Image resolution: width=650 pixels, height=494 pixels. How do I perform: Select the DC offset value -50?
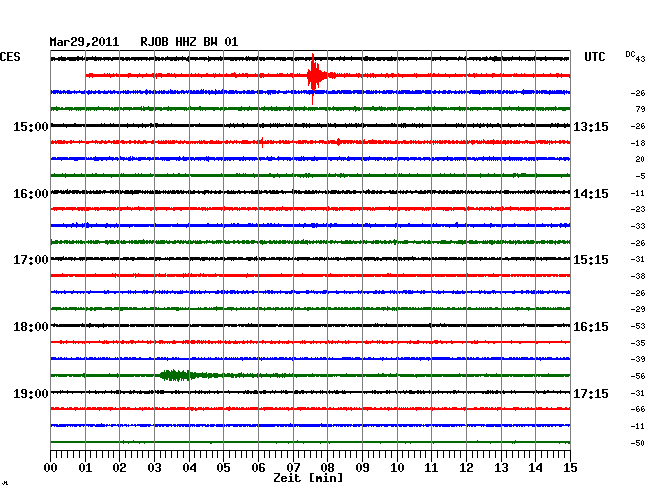click(638, 443)
